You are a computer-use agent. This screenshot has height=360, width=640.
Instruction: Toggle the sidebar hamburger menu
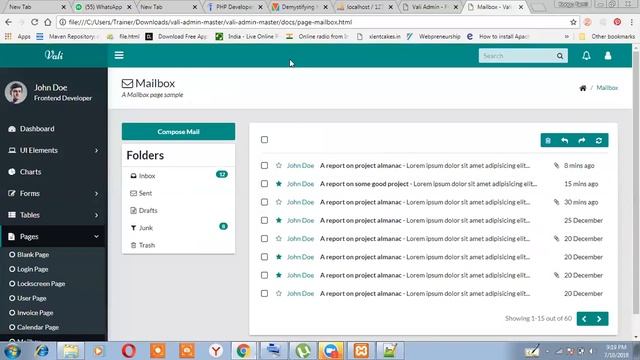point(119,55)
